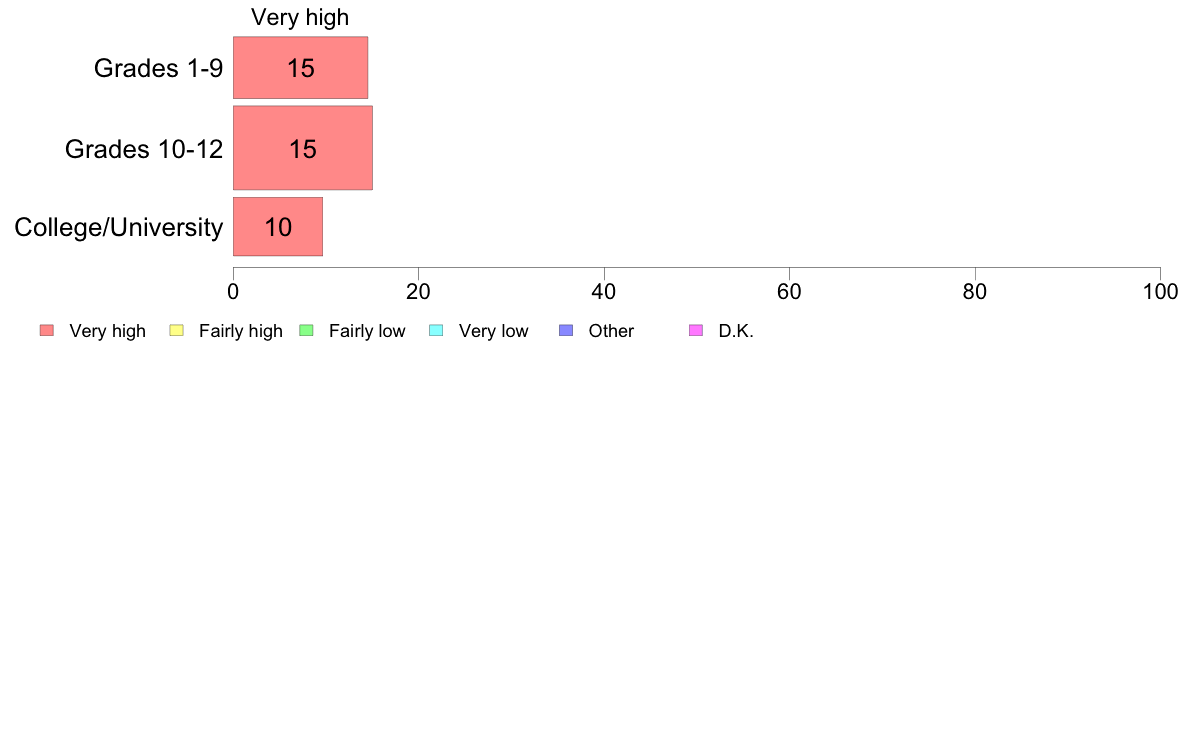Click the Fairly high legend label
Image resolution: width=1188 pixels, height=736 pixels.
point(241,331)
